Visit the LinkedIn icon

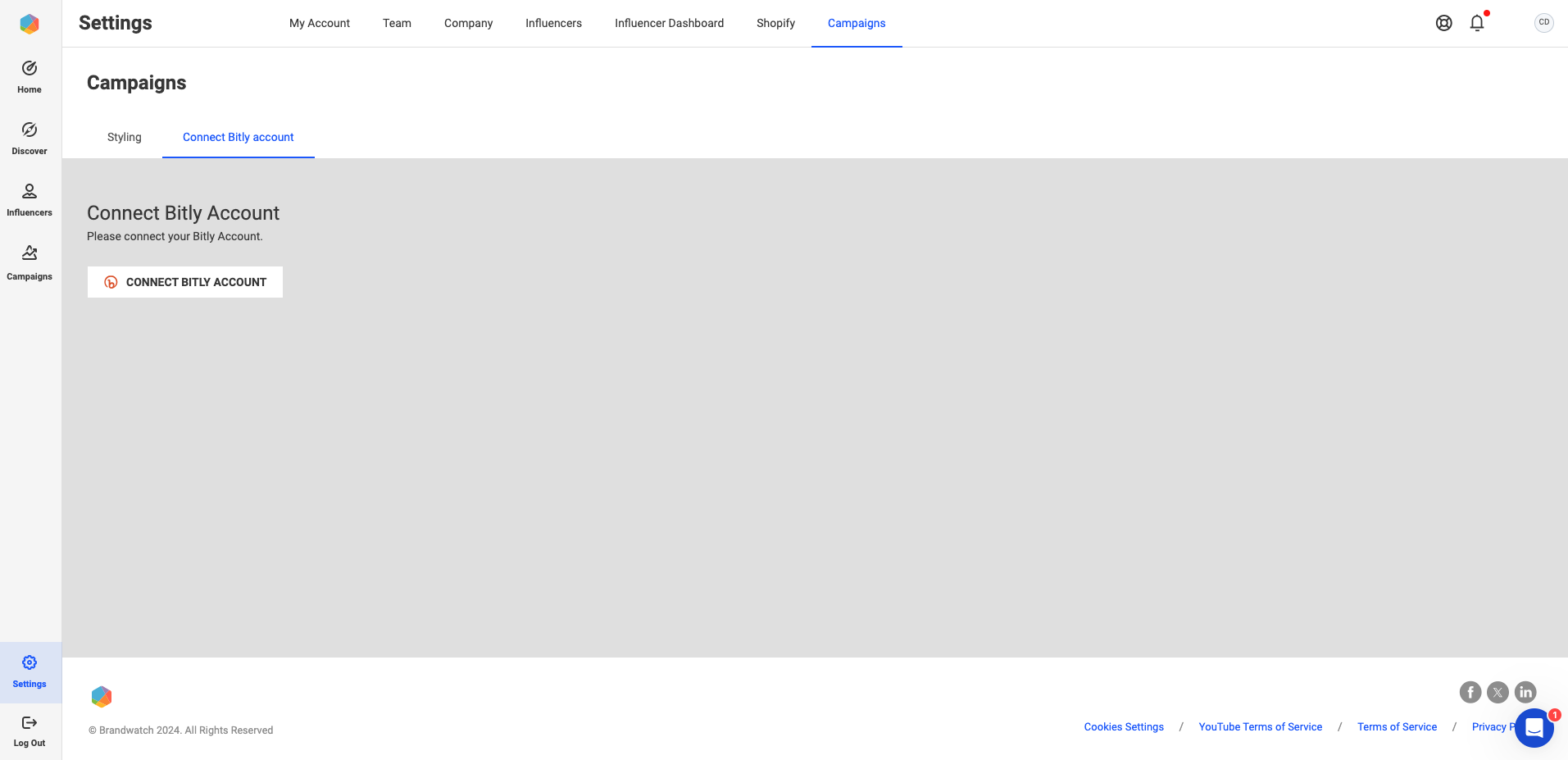click(x=1525, y=692)
